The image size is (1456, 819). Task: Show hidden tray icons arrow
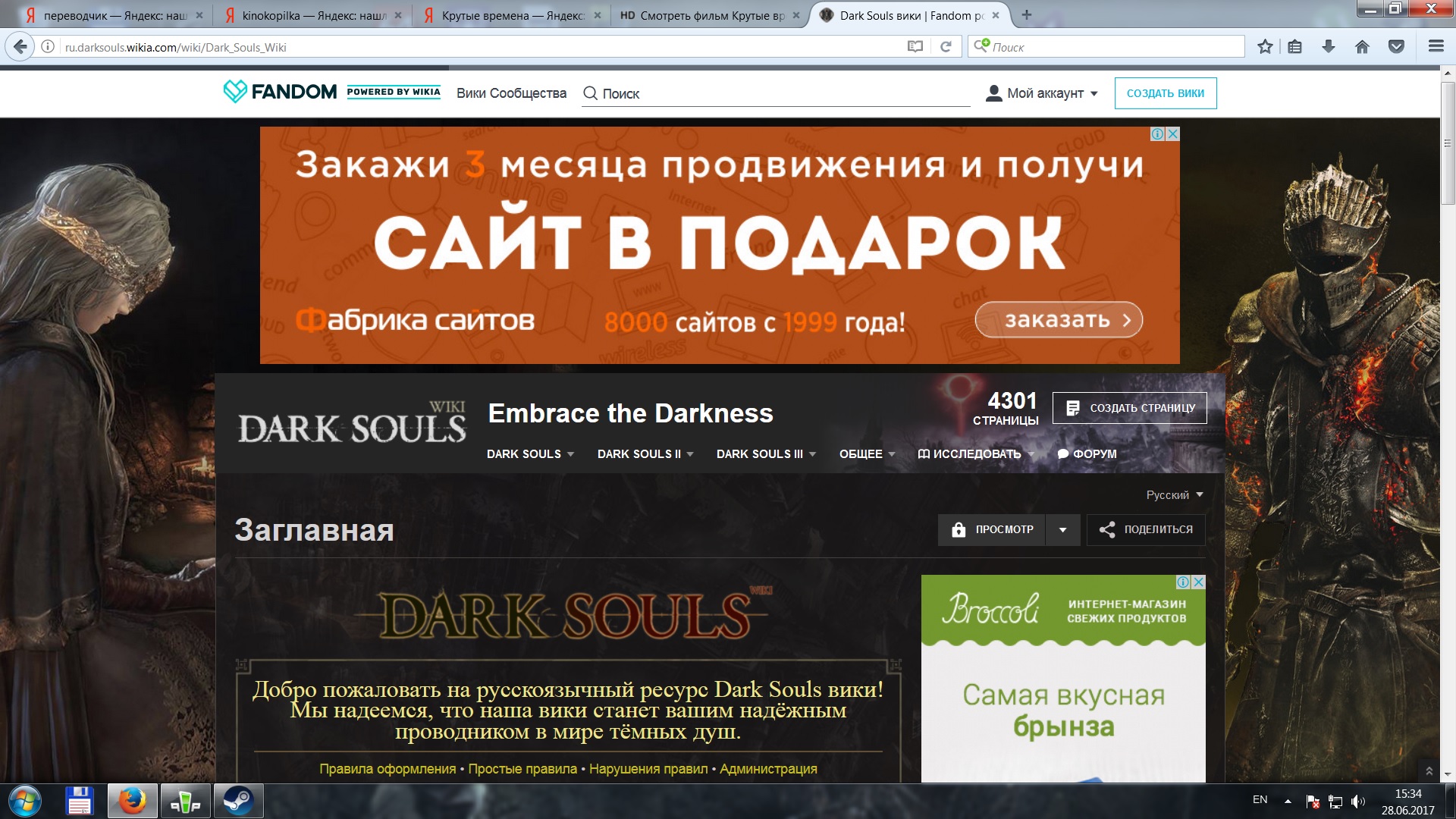point(1288,801)
